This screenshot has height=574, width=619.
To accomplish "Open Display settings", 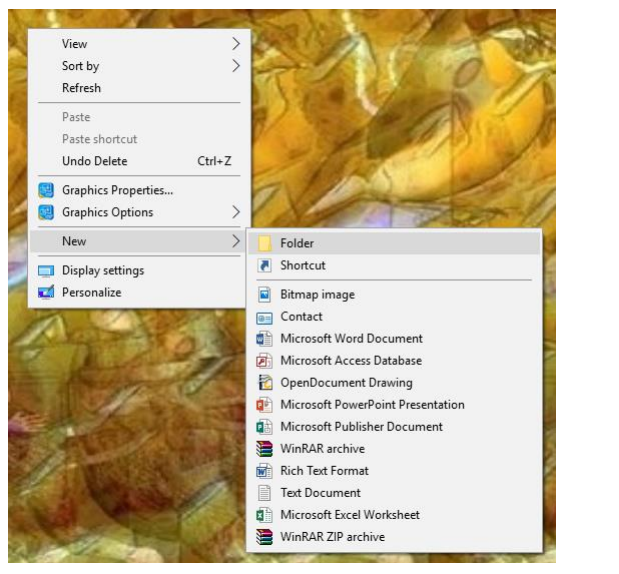I will (139, 271).
